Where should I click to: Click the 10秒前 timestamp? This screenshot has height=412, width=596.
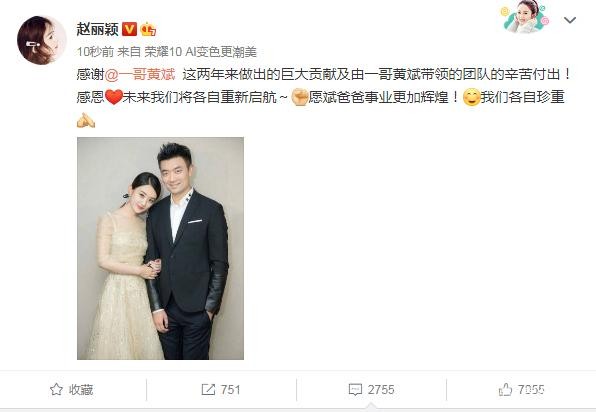point(95,52)
